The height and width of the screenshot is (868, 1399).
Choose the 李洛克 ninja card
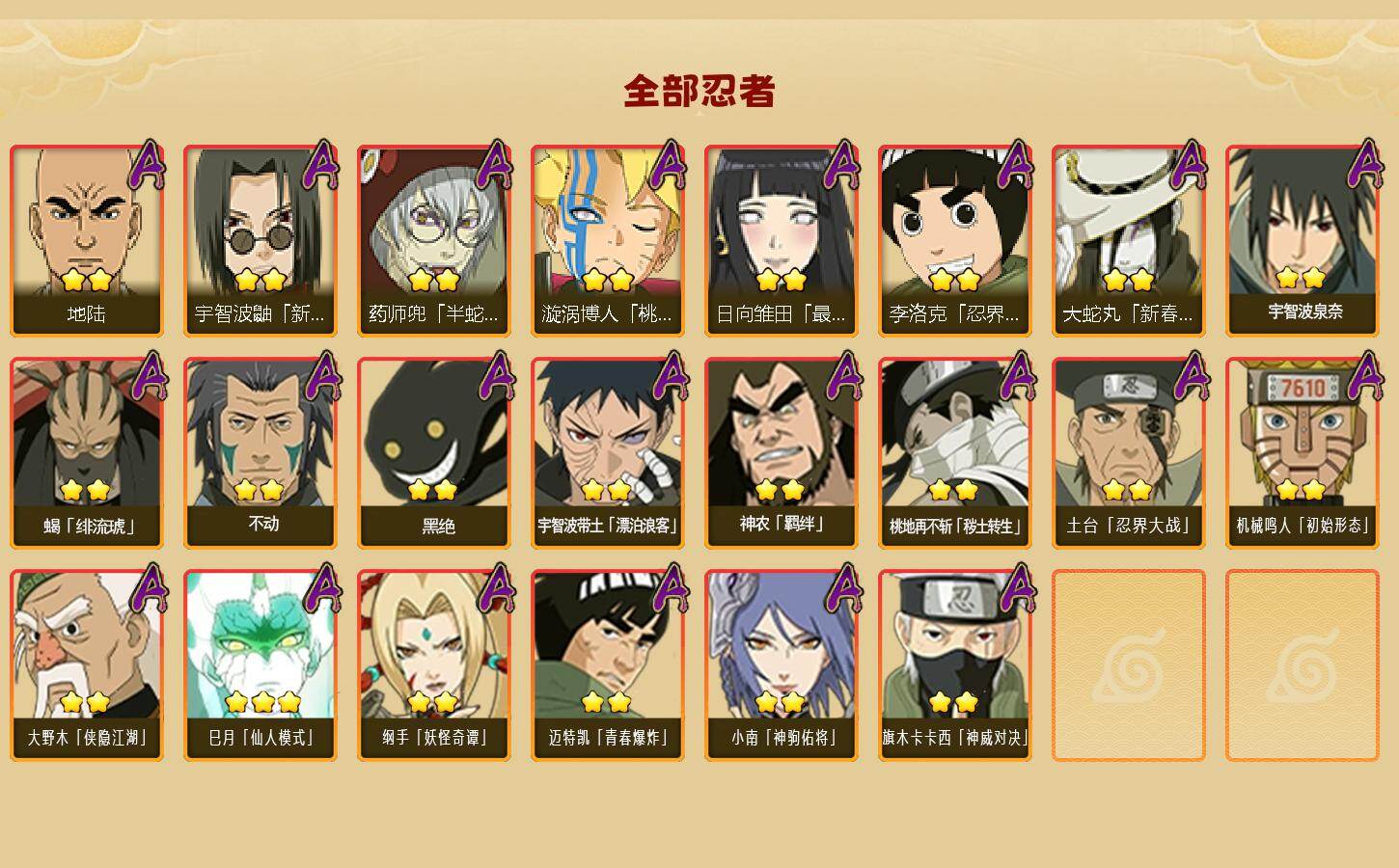tap(955, 240)
